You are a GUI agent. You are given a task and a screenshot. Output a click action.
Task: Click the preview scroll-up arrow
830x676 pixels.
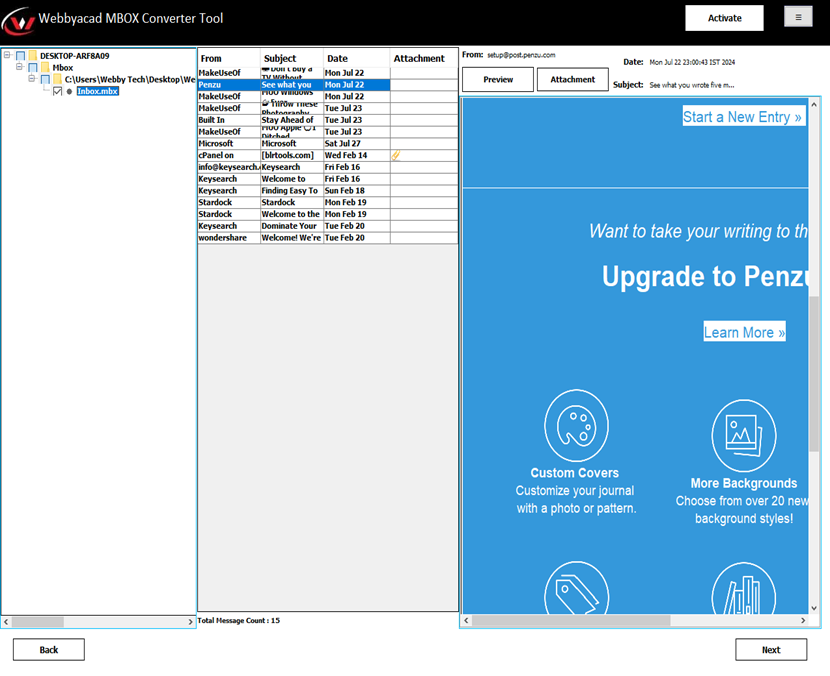pos(814,105)
